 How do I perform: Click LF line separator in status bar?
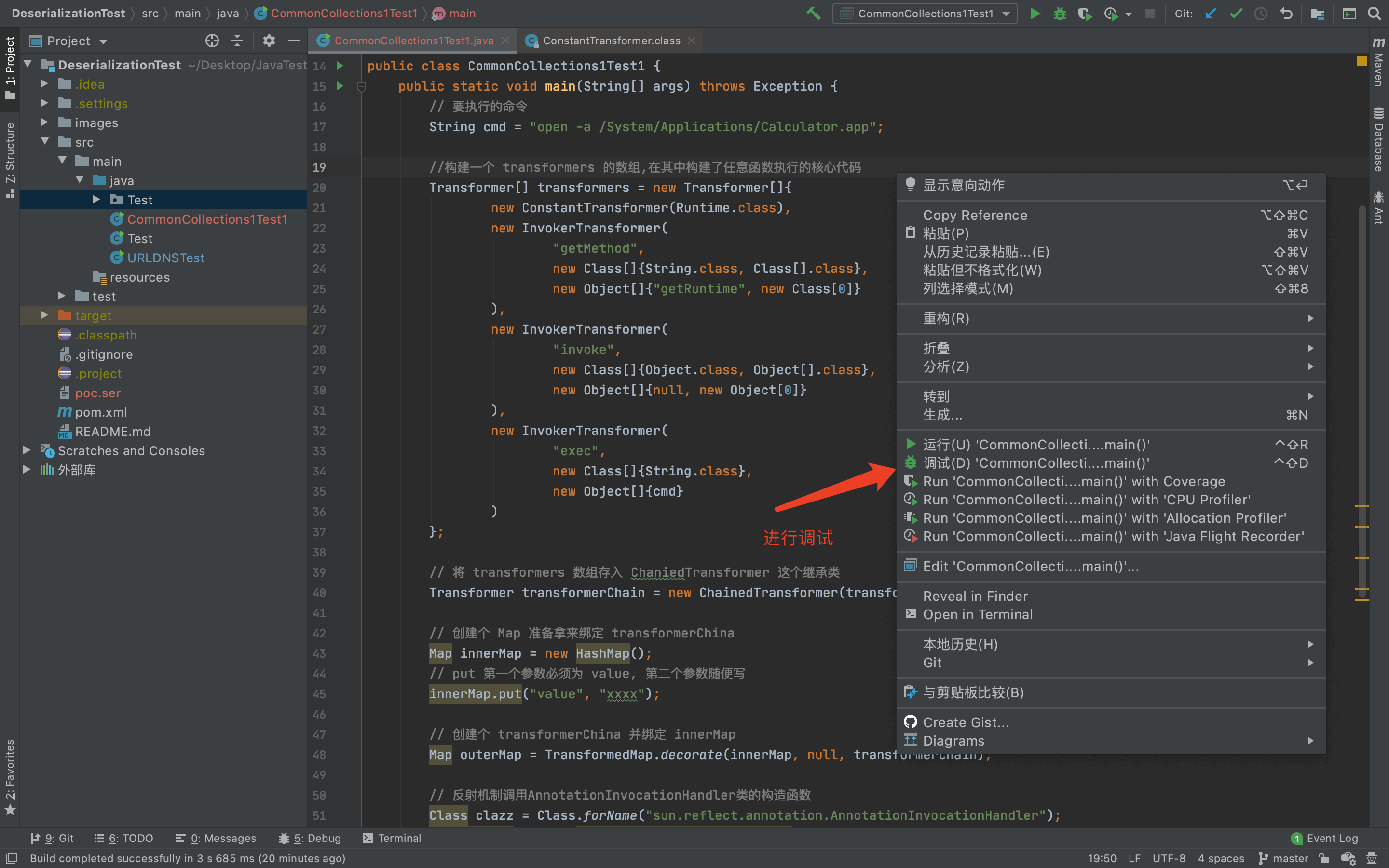click(x=1134, y=858)
